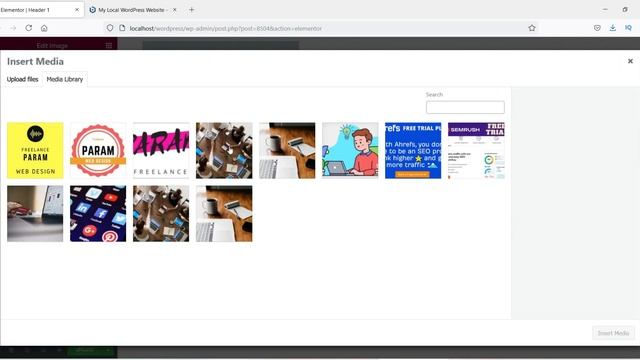The width and height of the screenshot is (640, 360).
Task: Close the My Local WordPress Website tab
Action: pos(175,10)
